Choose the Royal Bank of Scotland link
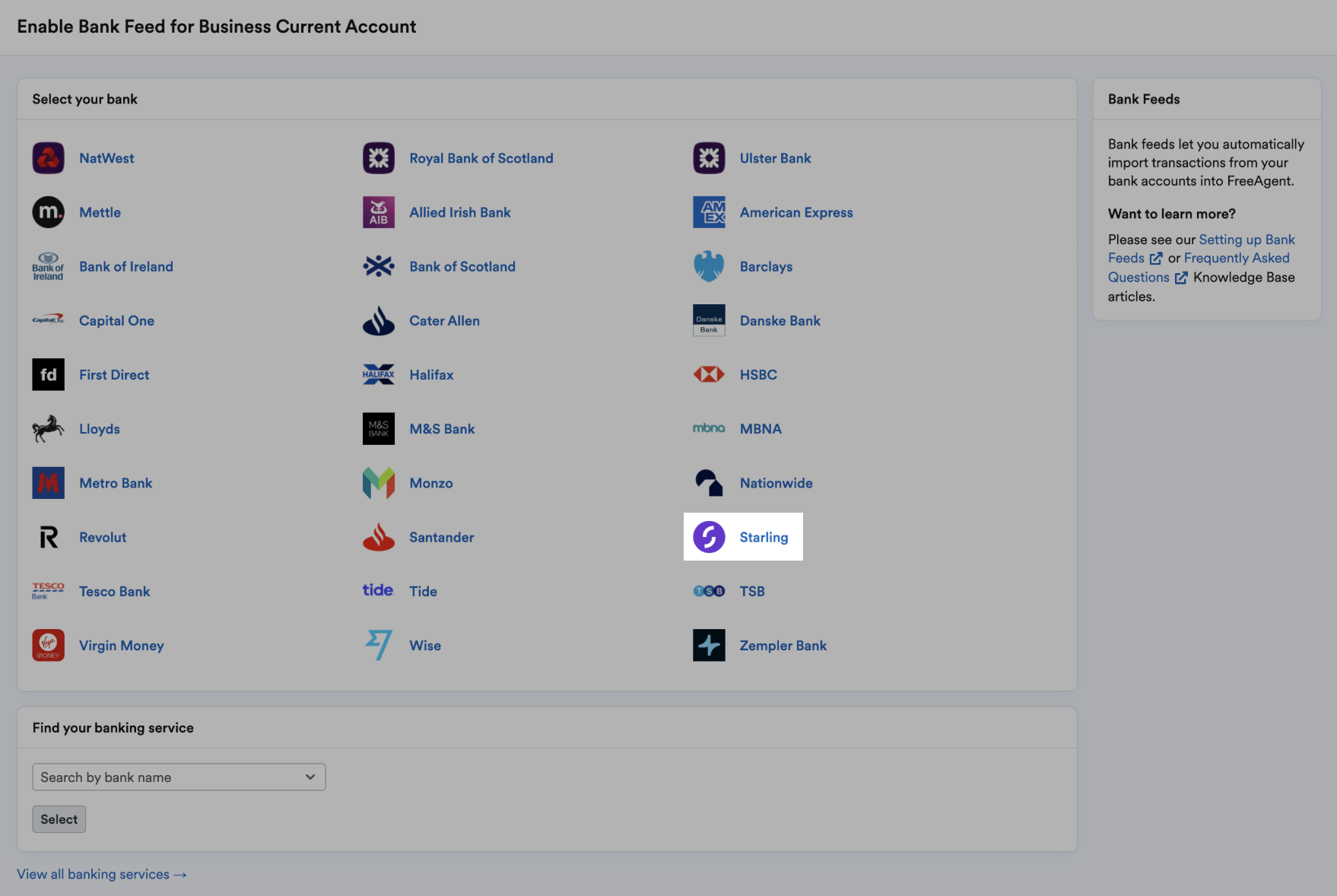 pyautogui.click(x=481, y=158)
